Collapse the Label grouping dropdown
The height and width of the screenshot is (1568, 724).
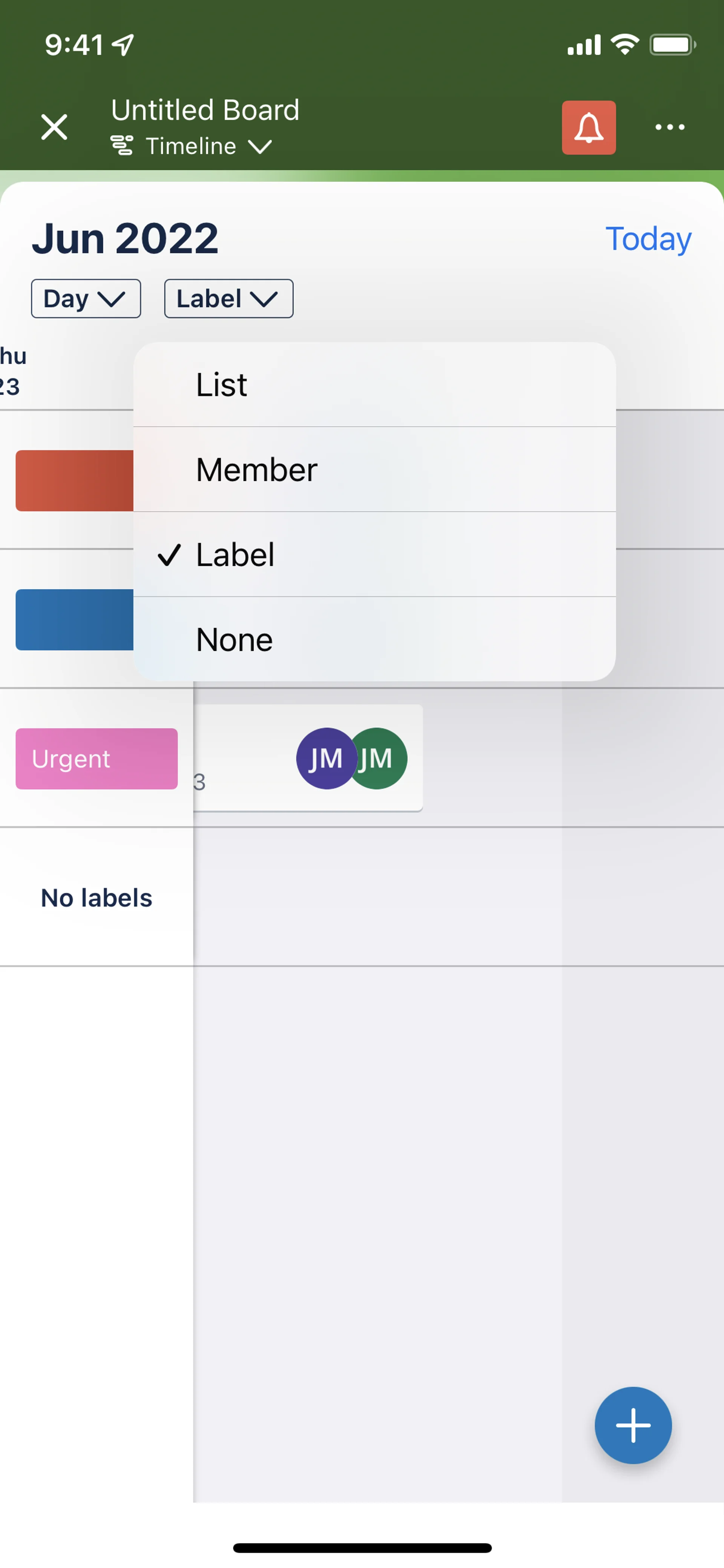228,299
